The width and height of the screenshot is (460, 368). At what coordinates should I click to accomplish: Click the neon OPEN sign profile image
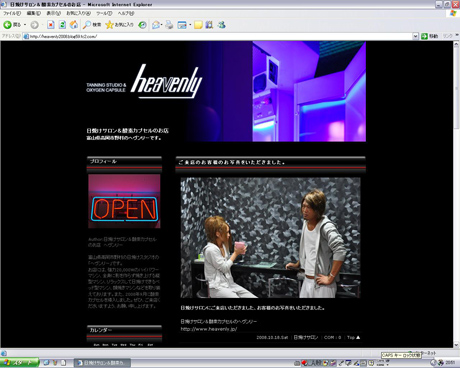[124, 201]
